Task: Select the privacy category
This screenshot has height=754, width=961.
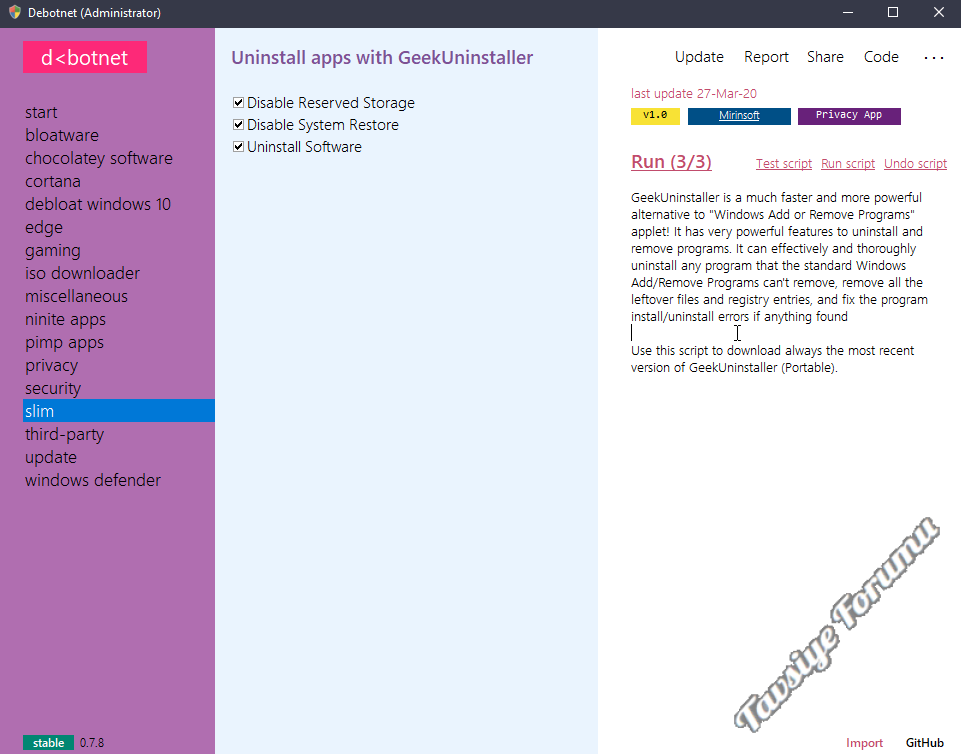Action: pos(51,365)
